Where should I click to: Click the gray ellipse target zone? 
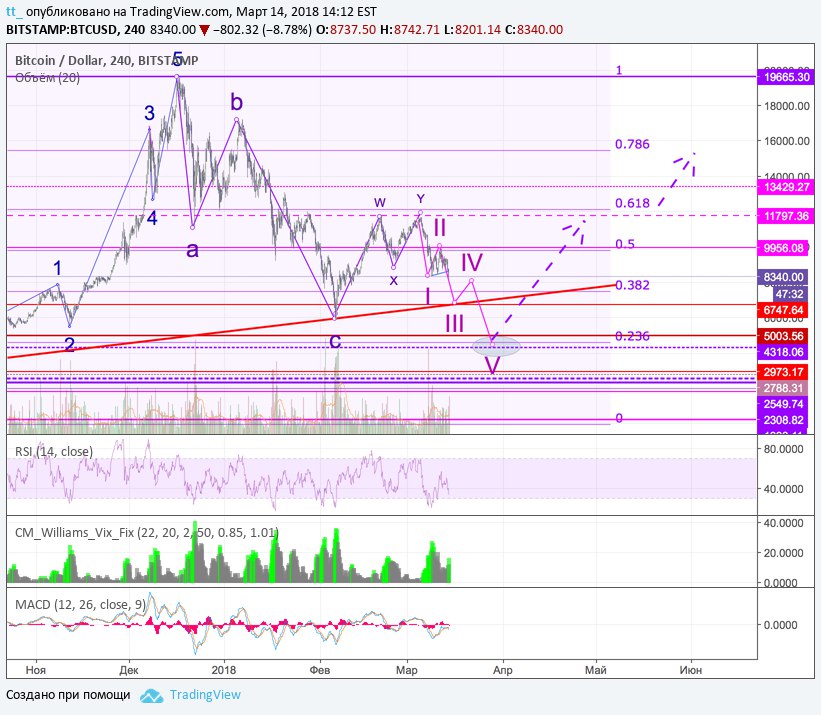[x=496, y=346]
